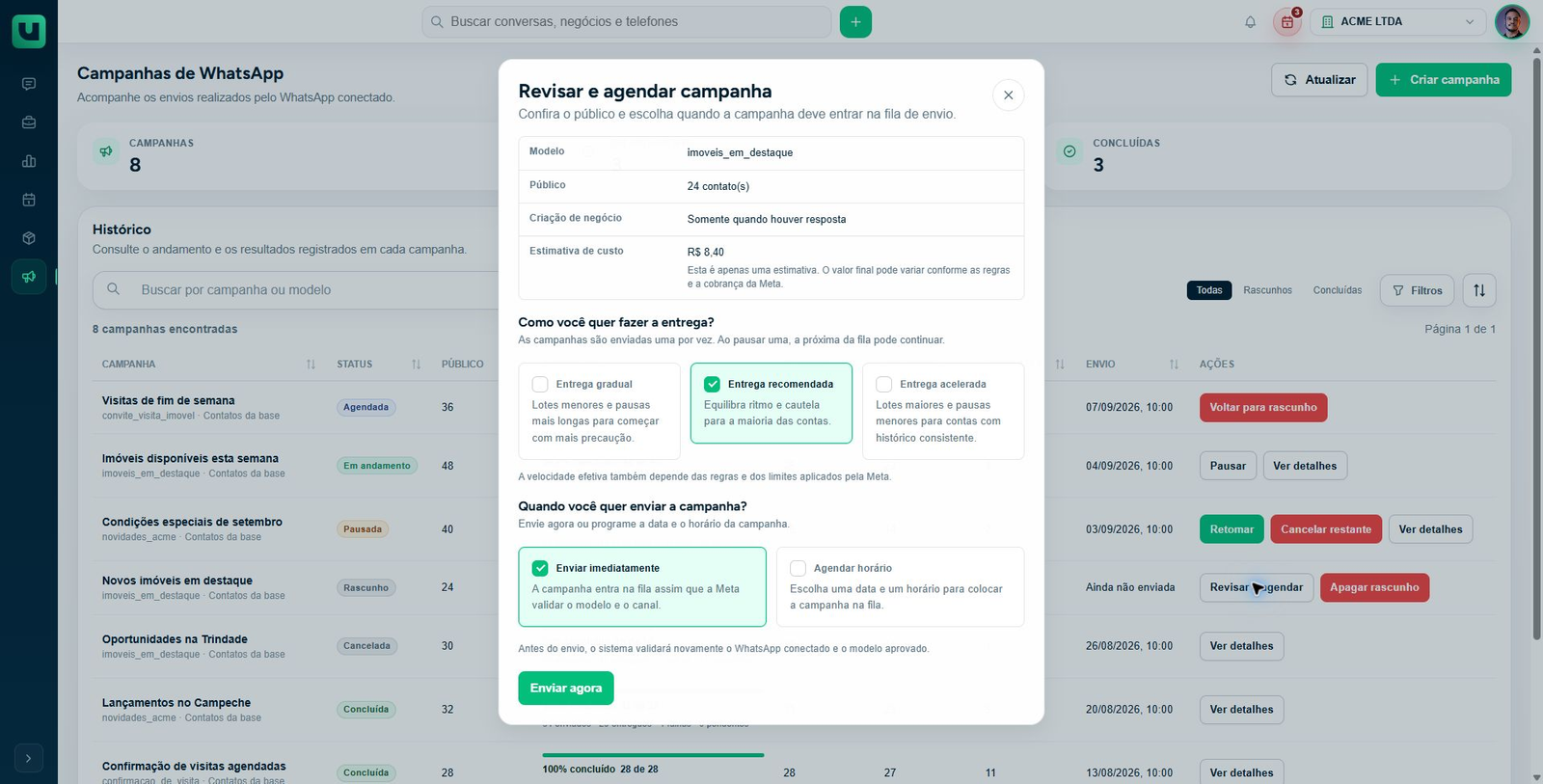Click the Enviar agora button
Viewport: 1543px width, 784px height.
click(x=566, y=689)
